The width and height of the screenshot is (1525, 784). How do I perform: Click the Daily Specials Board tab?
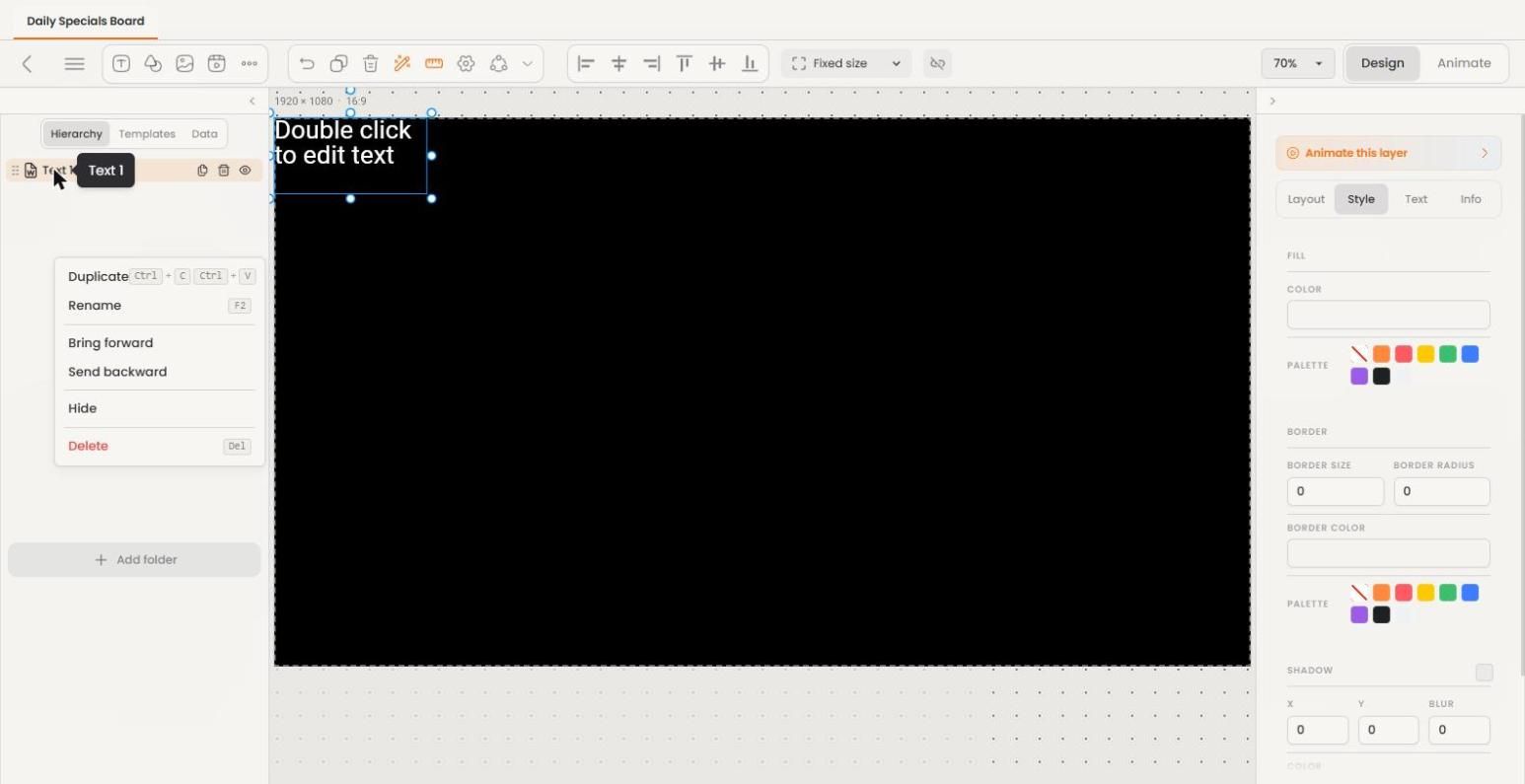pyautogui.click(x=86, y=21)
